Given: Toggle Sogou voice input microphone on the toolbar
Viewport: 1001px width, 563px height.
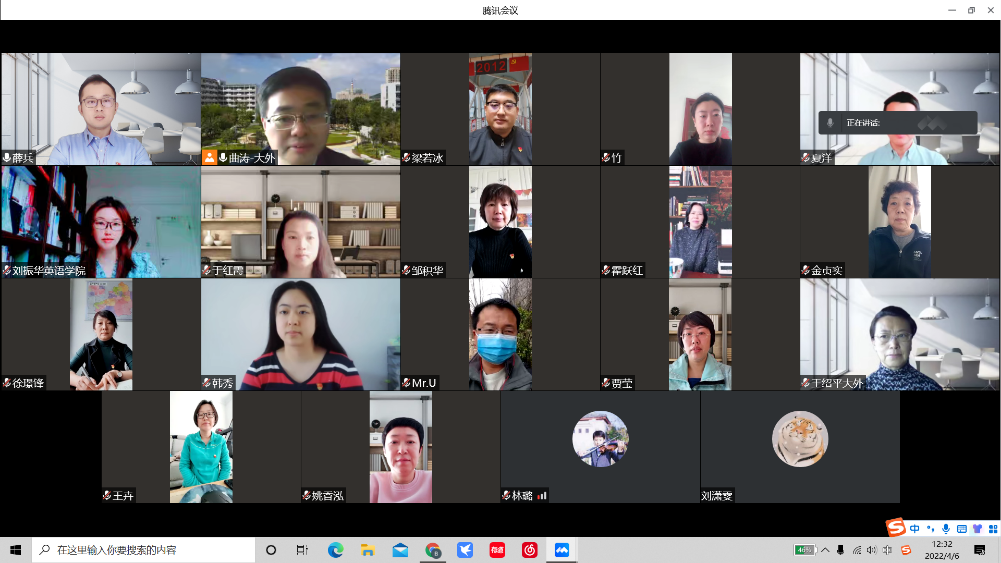Looking at the screenshot, I should 945,528.
